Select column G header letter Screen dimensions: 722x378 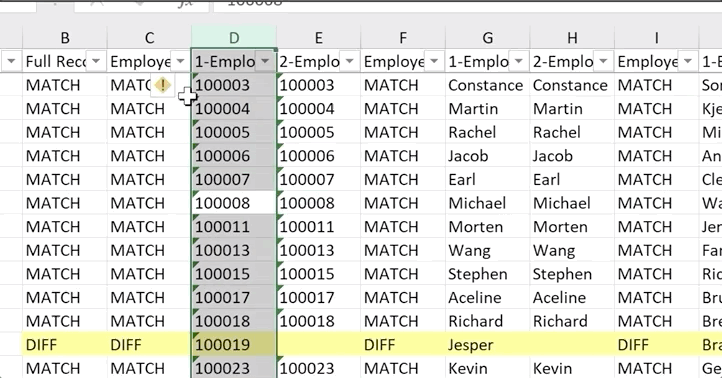click(x=488, y=38)
